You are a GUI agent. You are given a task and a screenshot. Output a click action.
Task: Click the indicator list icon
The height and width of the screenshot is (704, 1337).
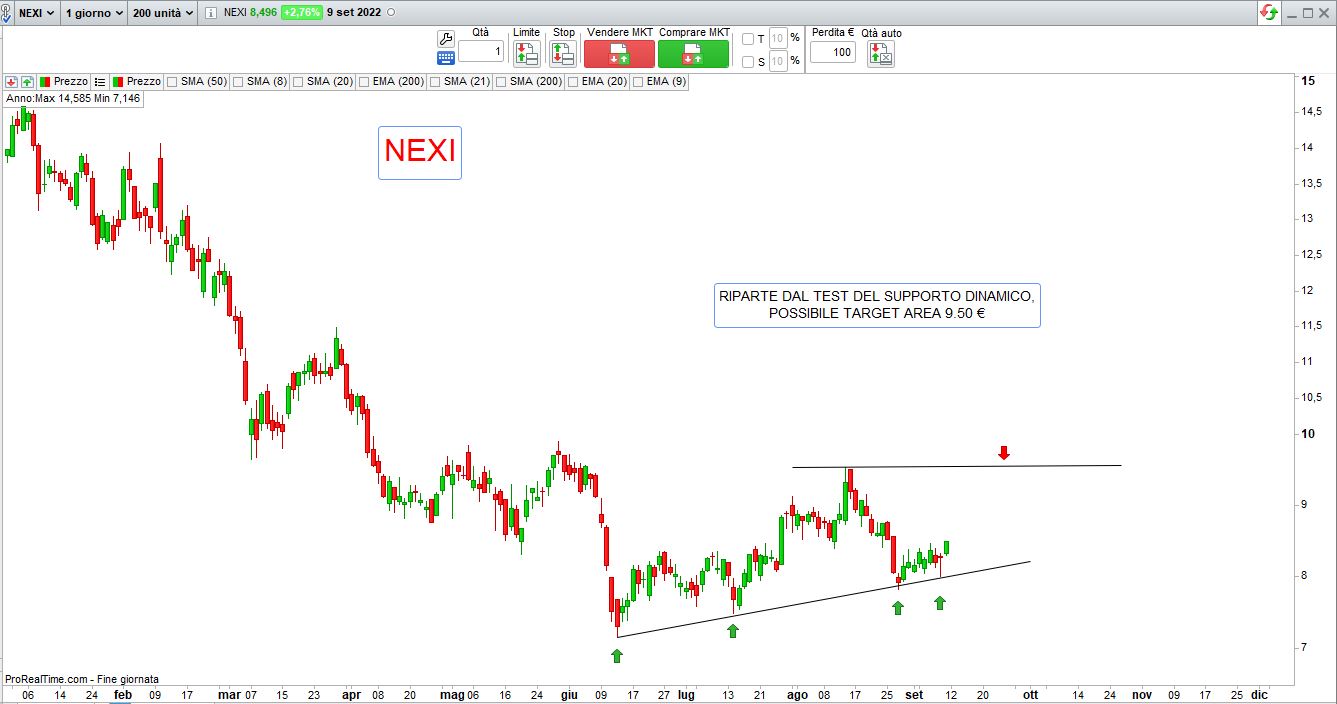click(x=100, y=81)
